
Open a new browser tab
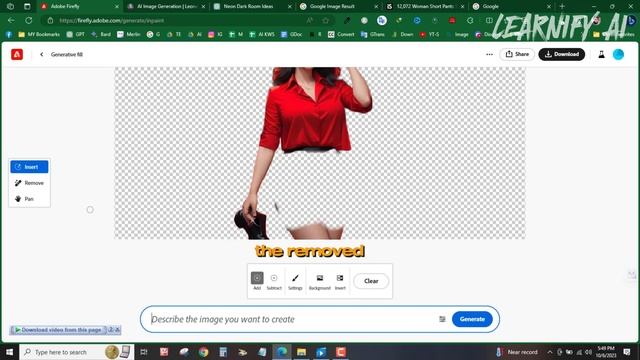pos(562,7)
